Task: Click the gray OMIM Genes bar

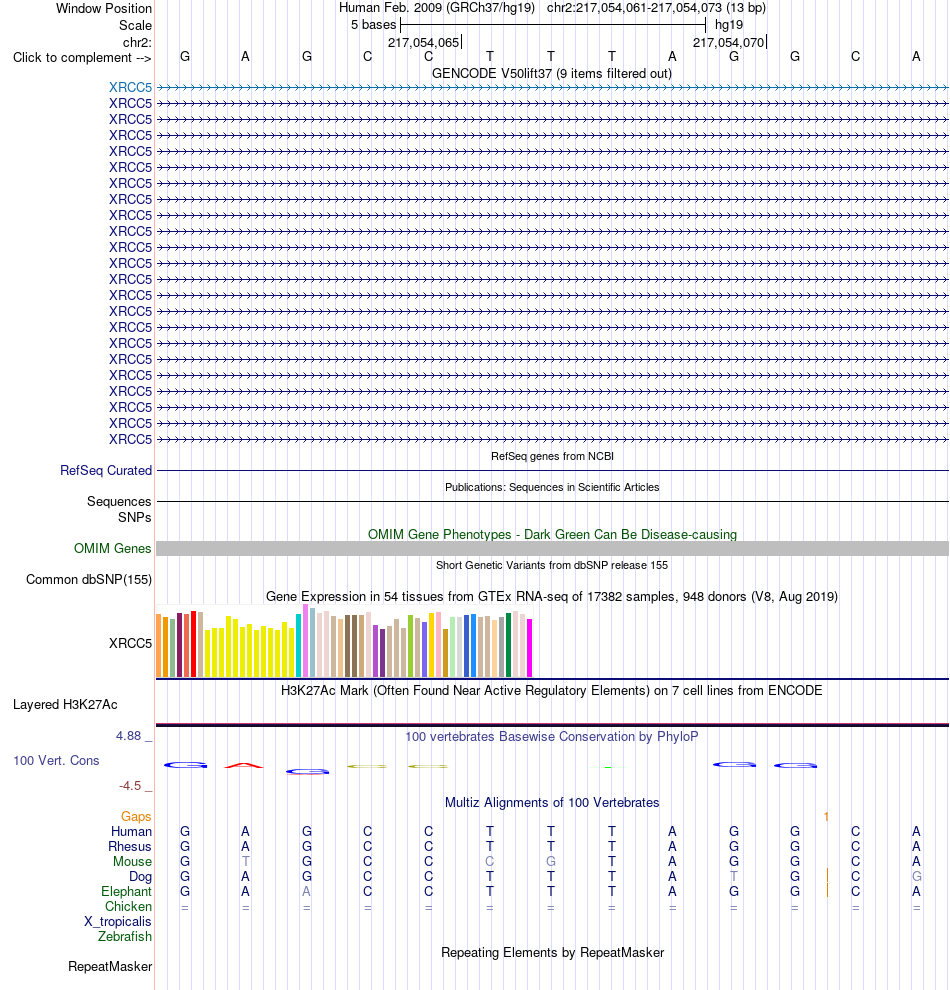Action: click(x=552, y=549)
